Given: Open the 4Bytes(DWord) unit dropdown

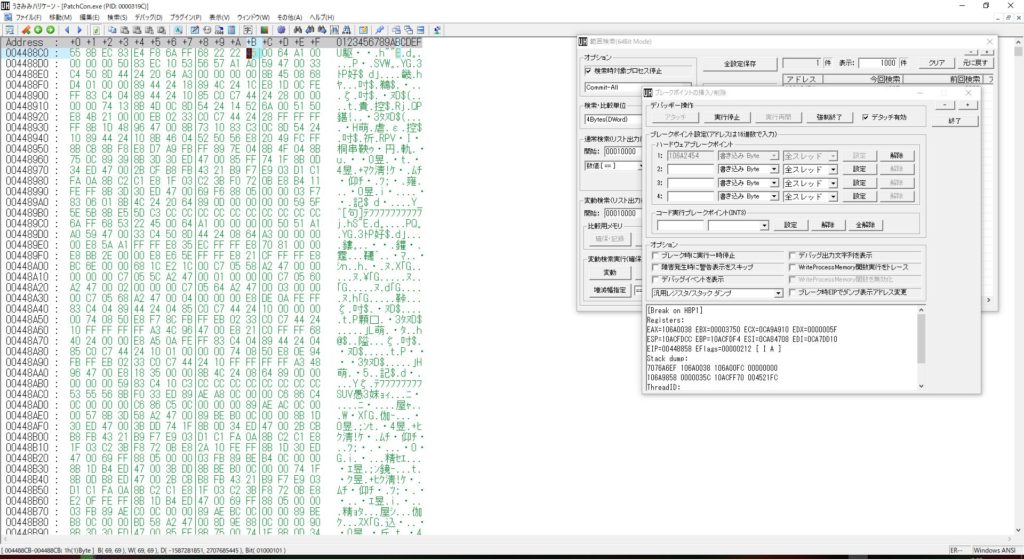Looking at the screenshot, I should tap(613, 120).
